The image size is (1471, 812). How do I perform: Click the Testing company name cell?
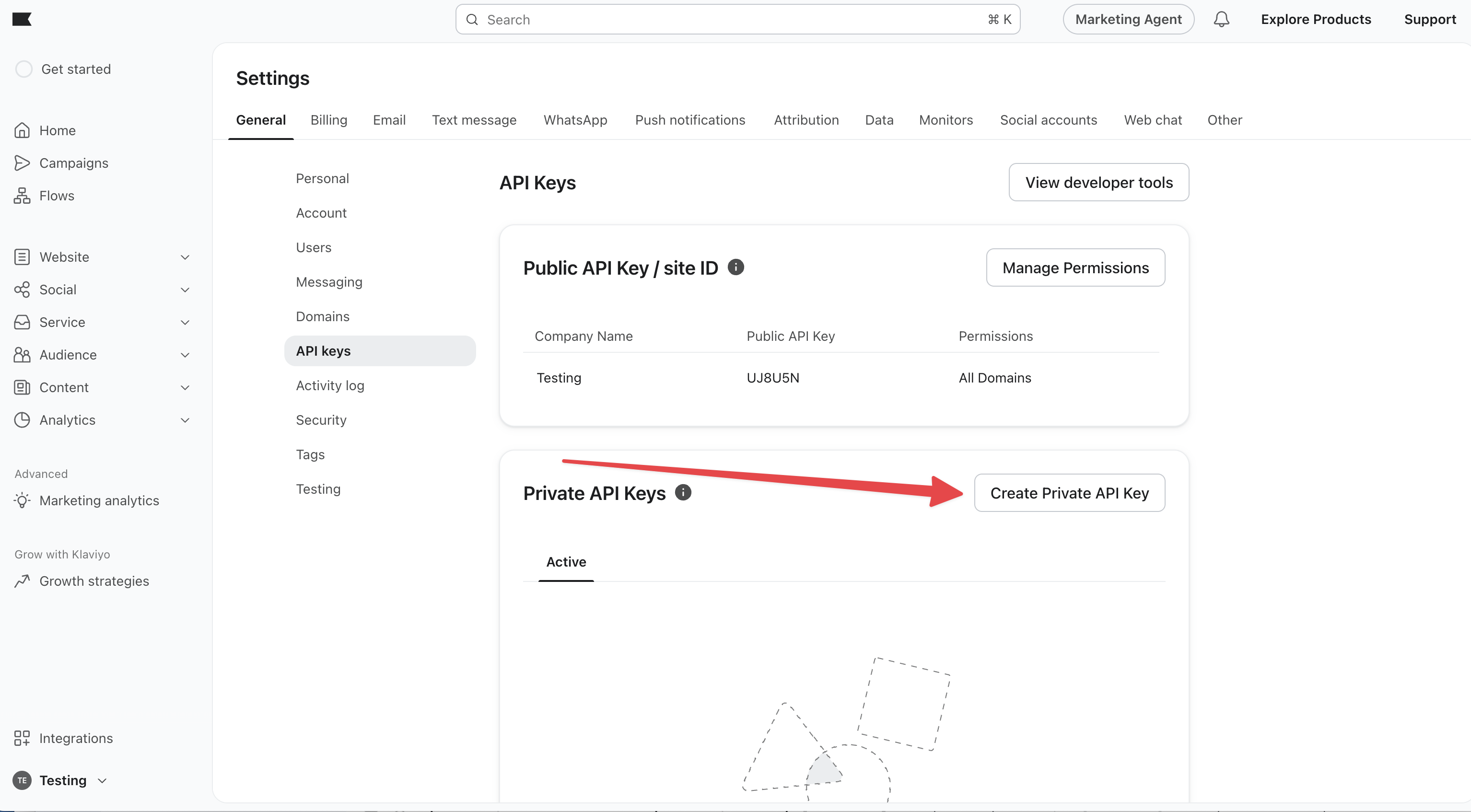(x=559, y=377)
